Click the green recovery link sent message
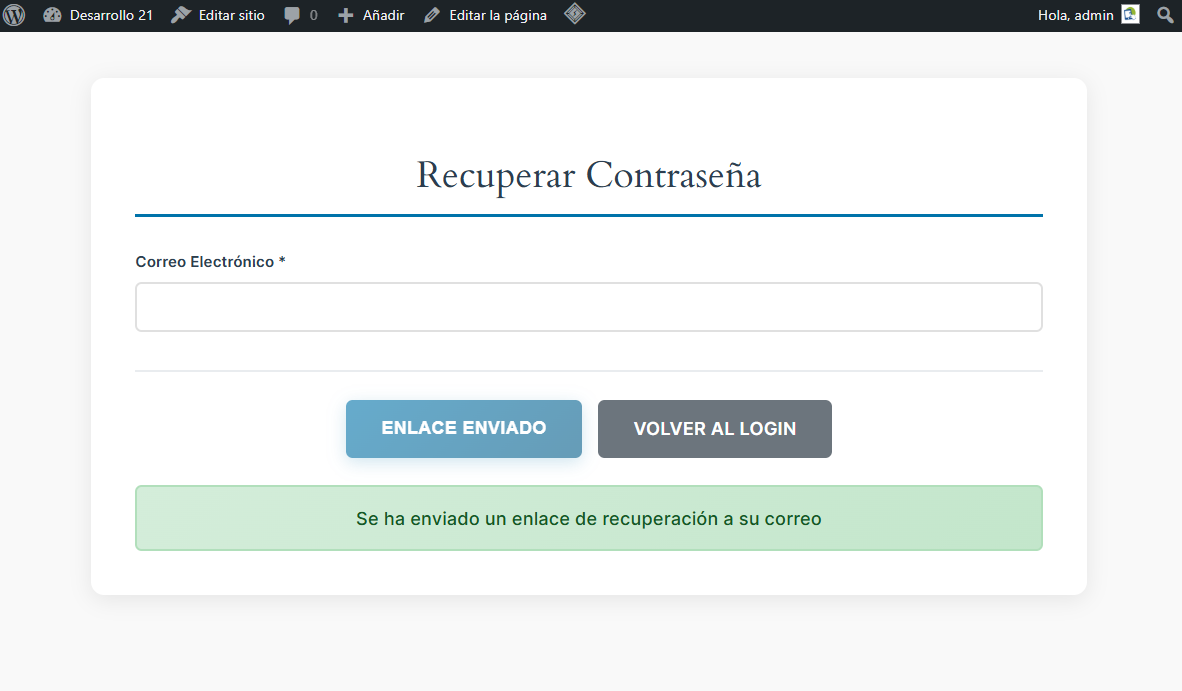The height and width of the screenshot is (691, 1182). pos(588,519)
